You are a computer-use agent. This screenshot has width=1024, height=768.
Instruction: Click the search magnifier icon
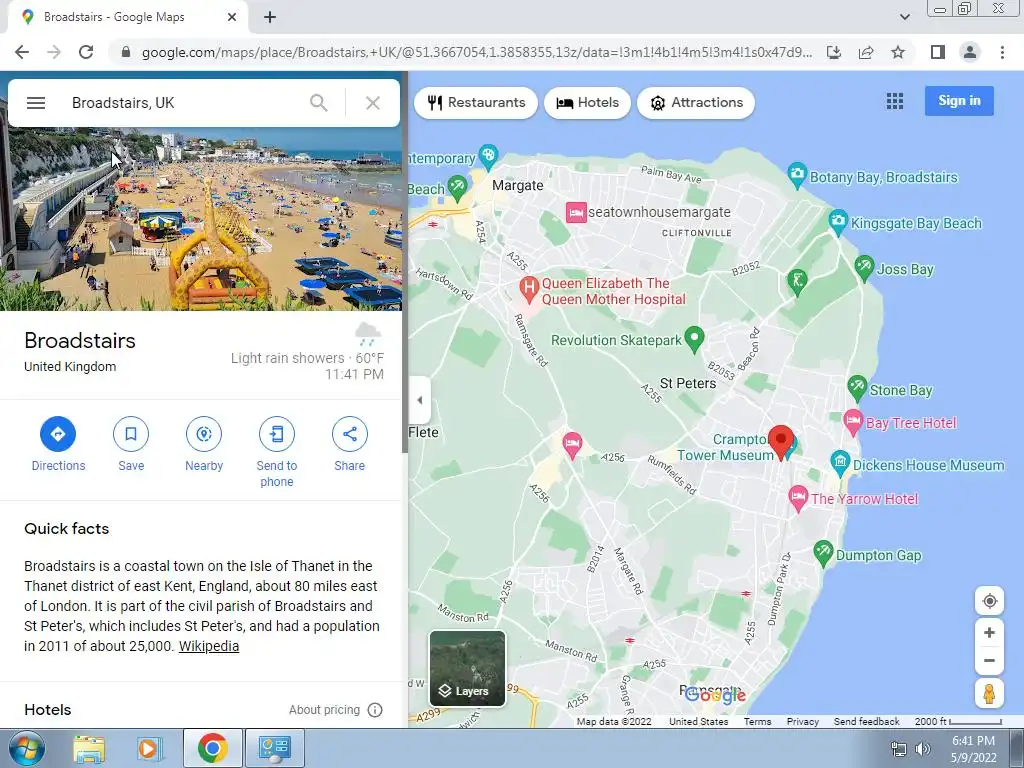(319, 103)
